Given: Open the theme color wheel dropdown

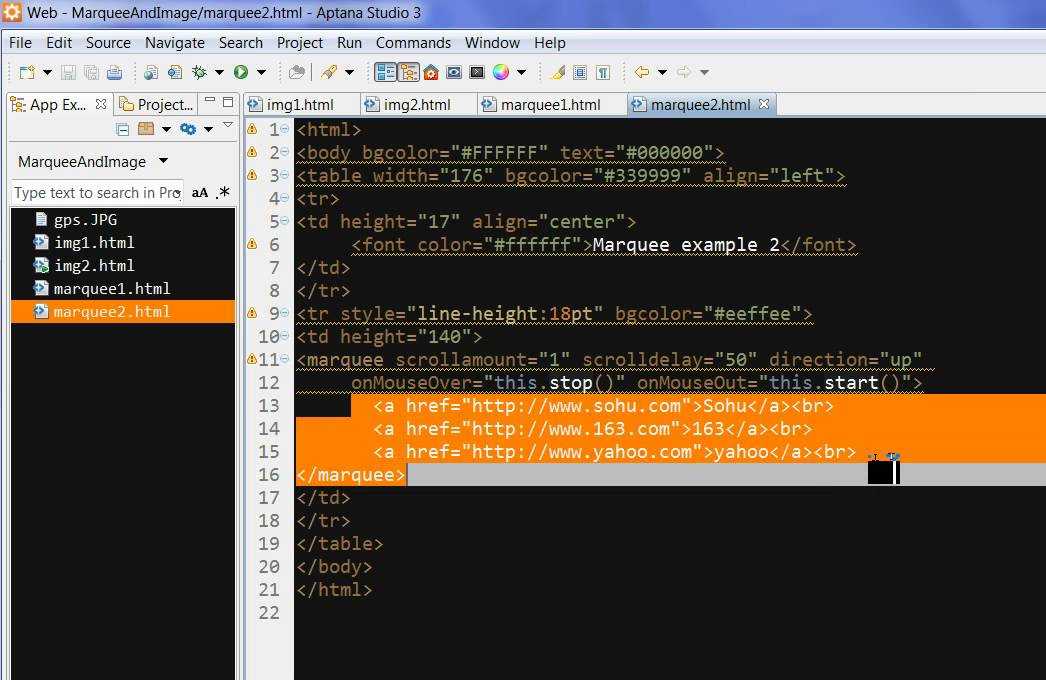Looking at the screenshot, I should tap(522, 72).
